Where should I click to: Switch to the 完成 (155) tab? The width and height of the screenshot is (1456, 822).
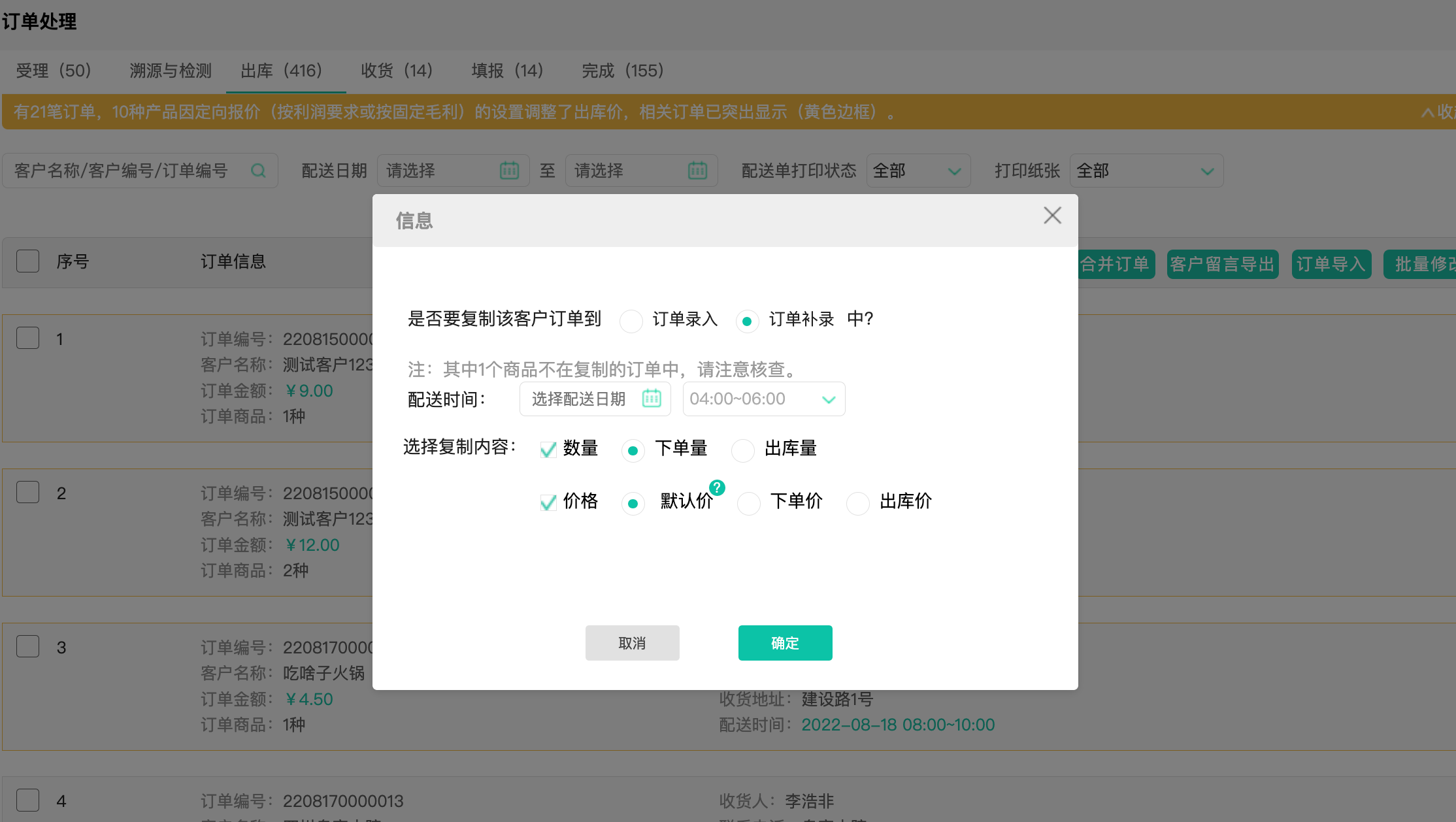point(622,71)
